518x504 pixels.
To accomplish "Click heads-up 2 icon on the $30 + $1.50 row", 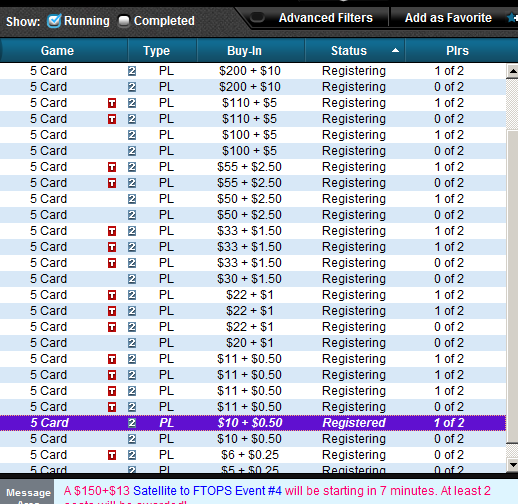I will pyautogui.click(x=132, y=279).
